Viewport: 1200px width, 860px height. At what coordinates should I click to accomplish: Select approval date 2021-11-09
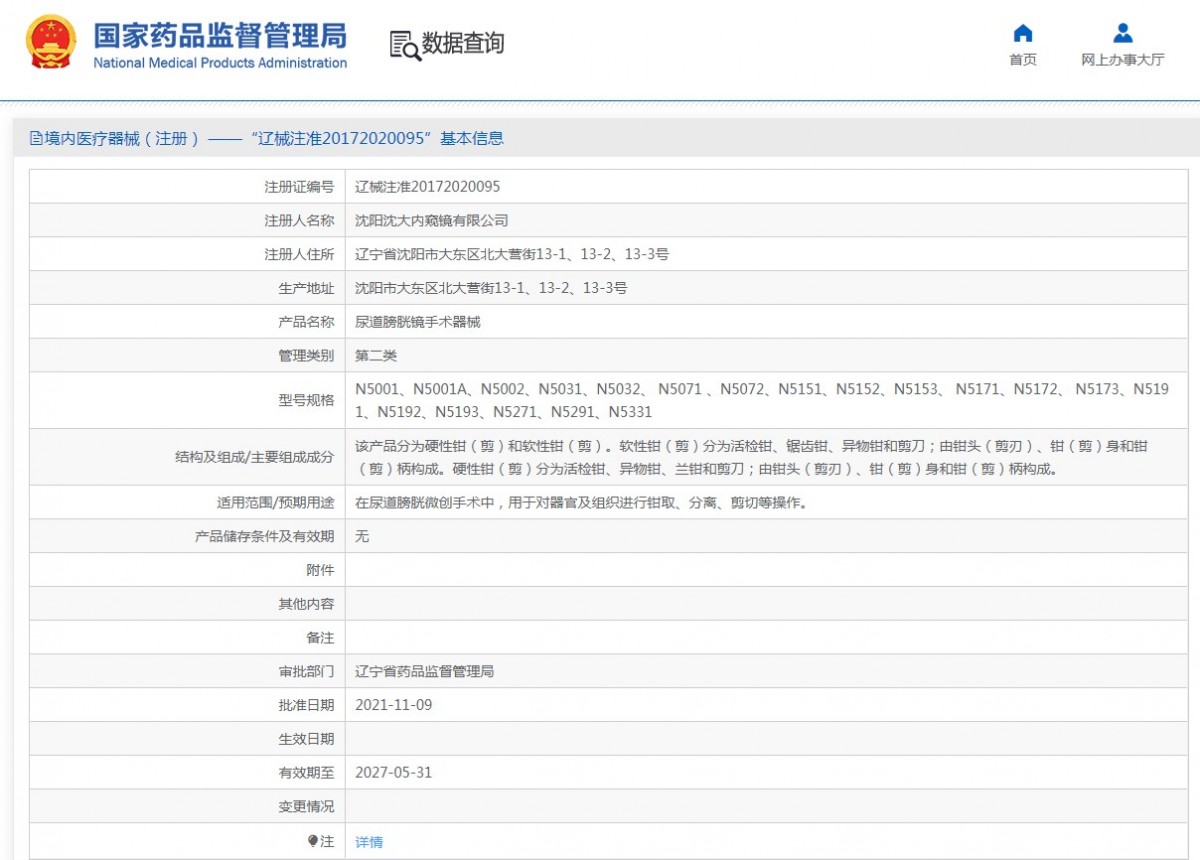click(394, 705)
